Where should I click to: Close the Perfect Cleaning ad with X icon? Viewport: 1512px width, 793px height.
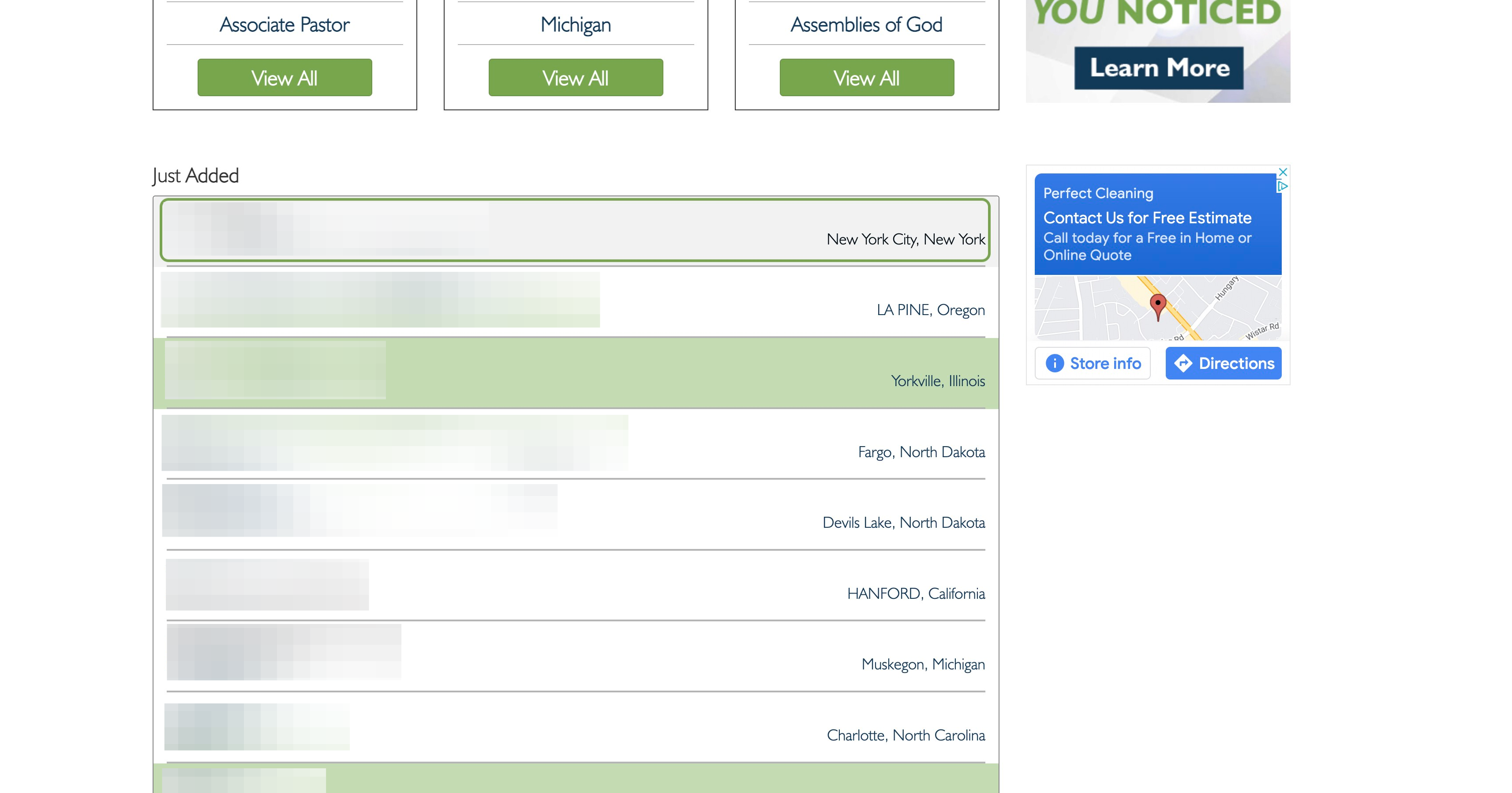[1283, 172]
